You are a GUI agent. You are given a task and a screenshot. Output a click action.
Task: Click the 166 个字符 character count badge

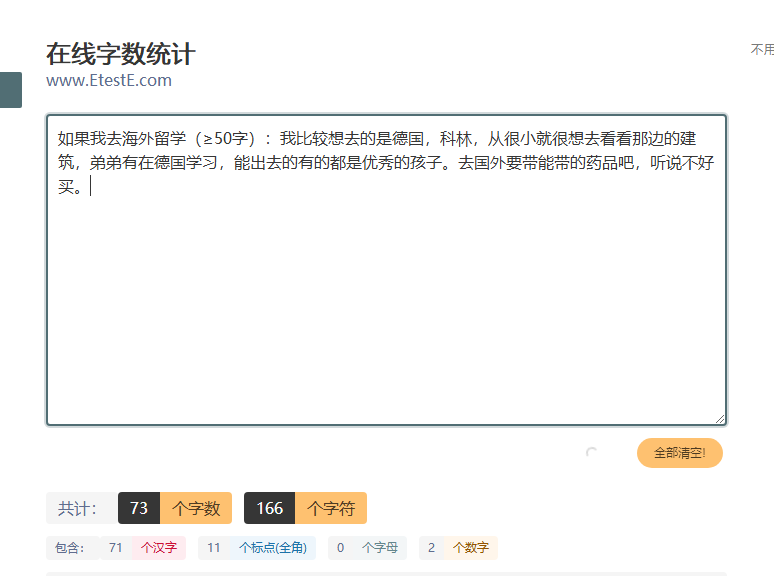pyautogui.click(x=305, y=508)
